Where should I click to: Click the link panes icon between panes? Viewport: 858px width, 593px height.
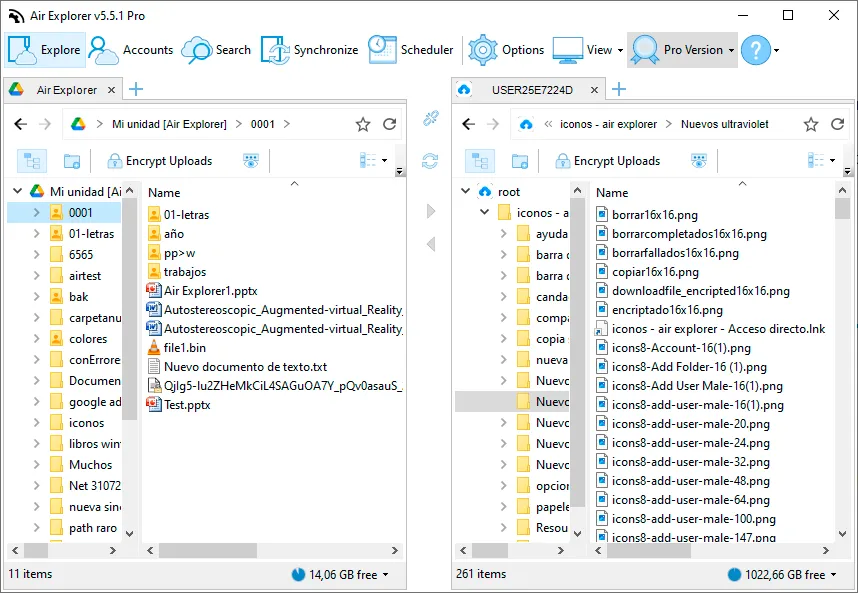[431, 118]
